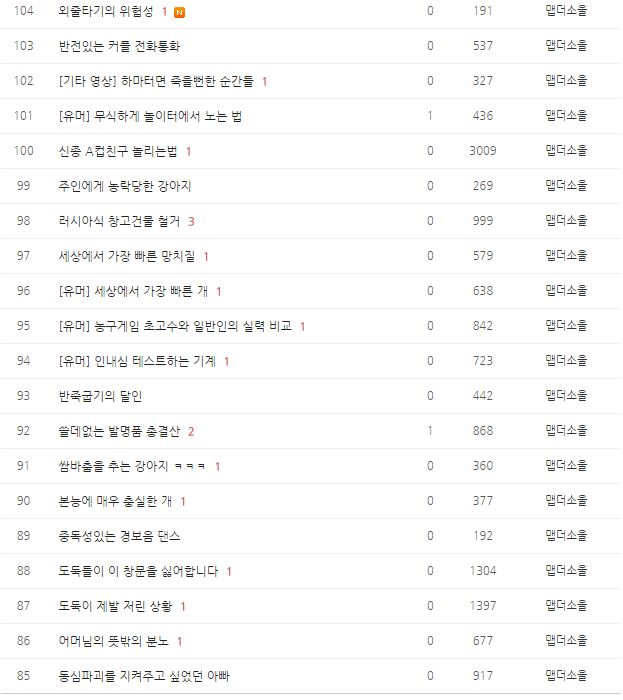Open post 쌈바춤을 추는 강아지 ㅋㅋㅋ
The image size is (623, 700).
(x=132, y=466)
